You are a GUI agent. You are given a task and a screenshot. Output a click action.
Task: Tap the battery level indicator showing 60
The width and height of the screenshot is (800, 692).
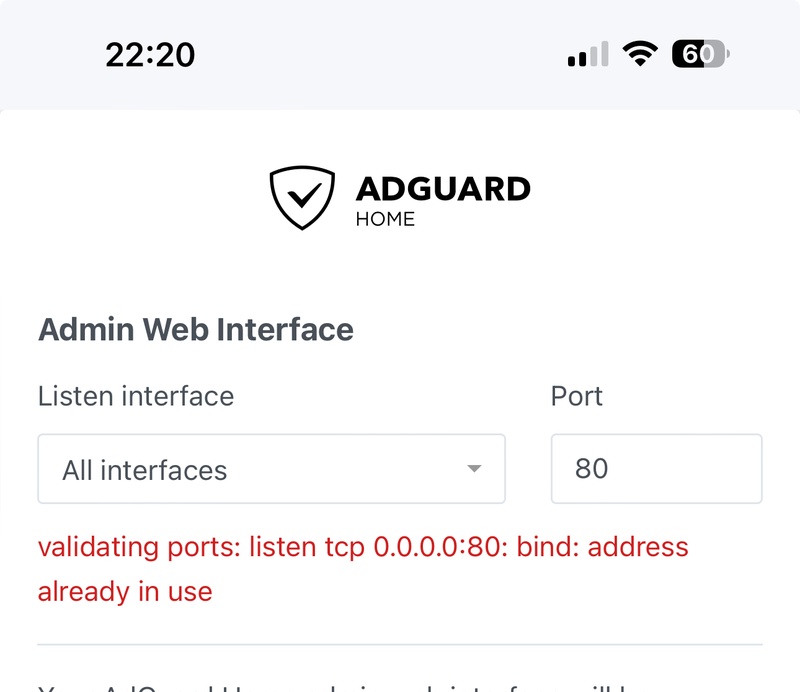701,54
